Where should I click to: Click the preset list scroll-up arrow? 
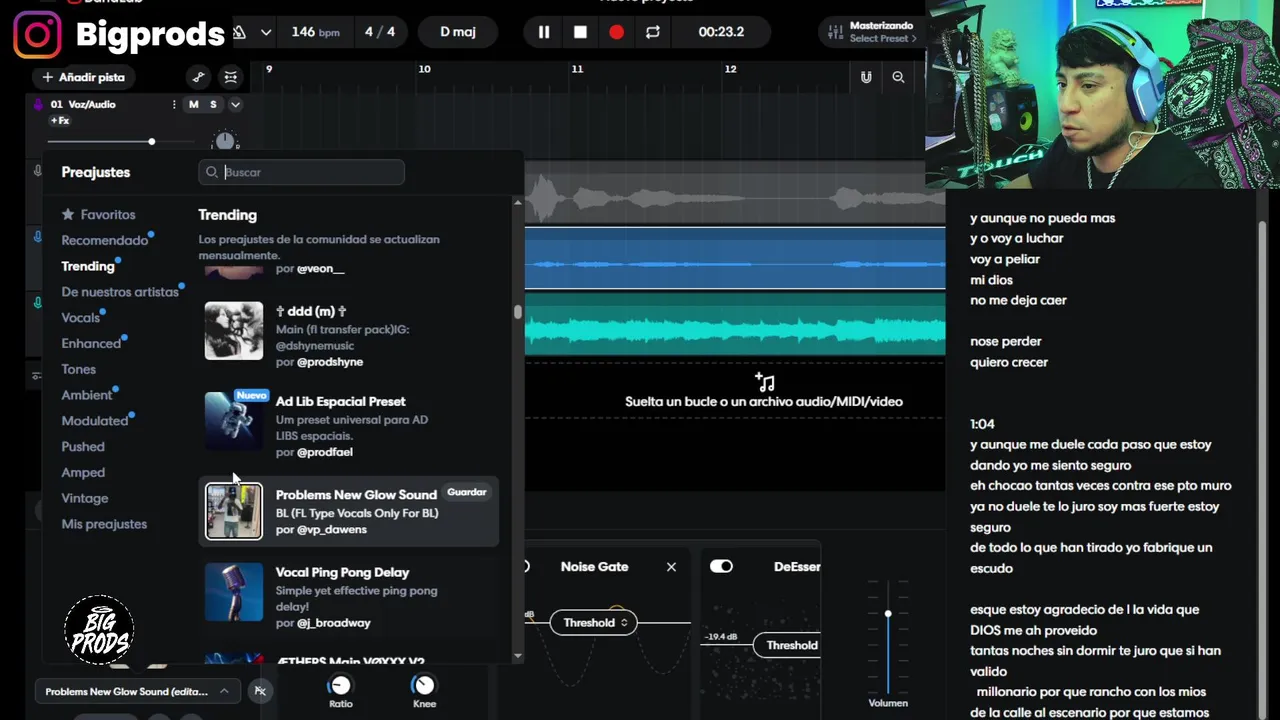pyautogui.click(x=518, y=203)
